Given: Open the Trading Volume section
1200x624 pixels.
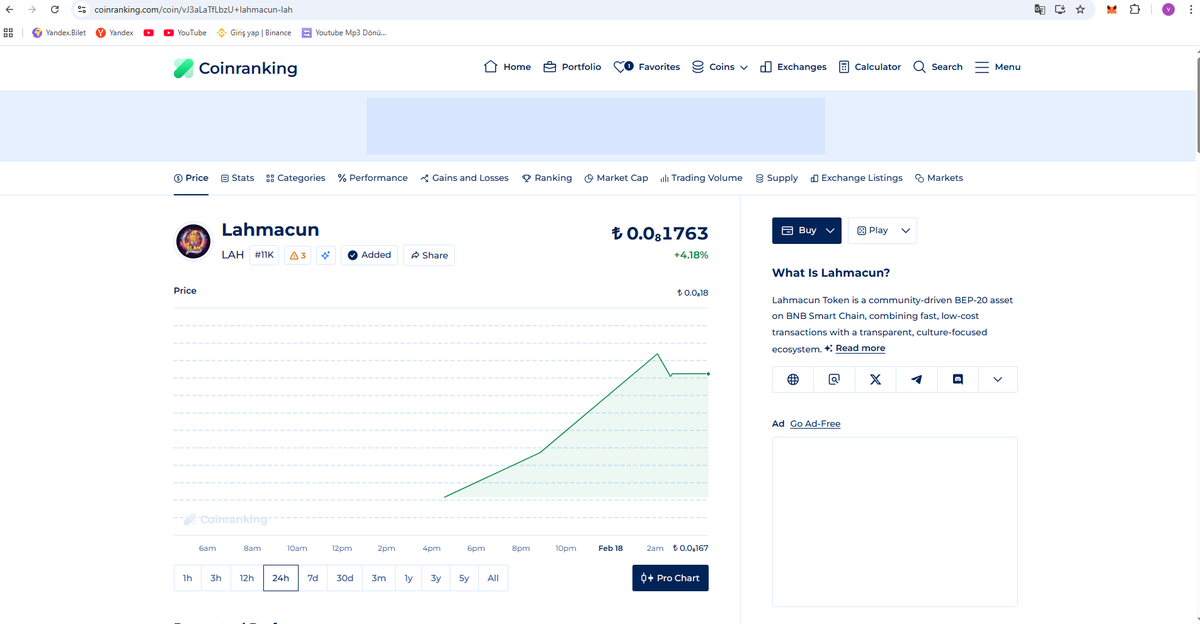Looking at the screenshot, I should [x=700, y=177].
